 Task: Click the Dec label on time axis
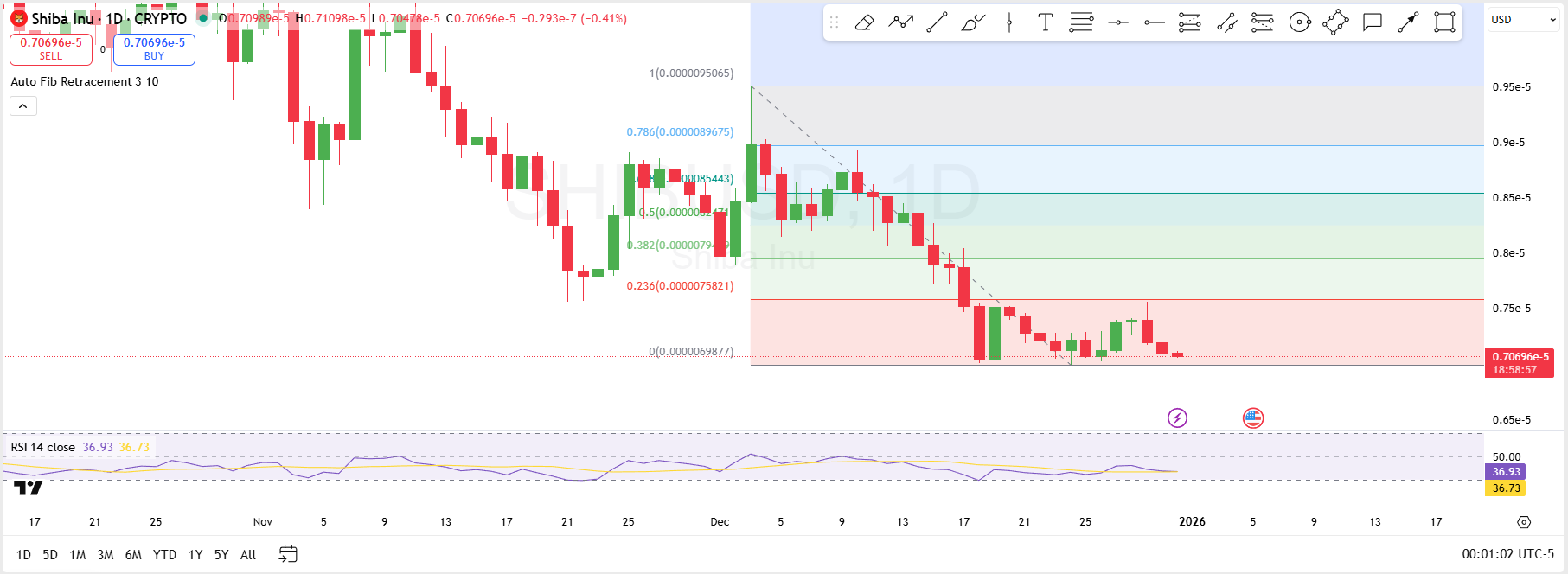pos(720,522)
